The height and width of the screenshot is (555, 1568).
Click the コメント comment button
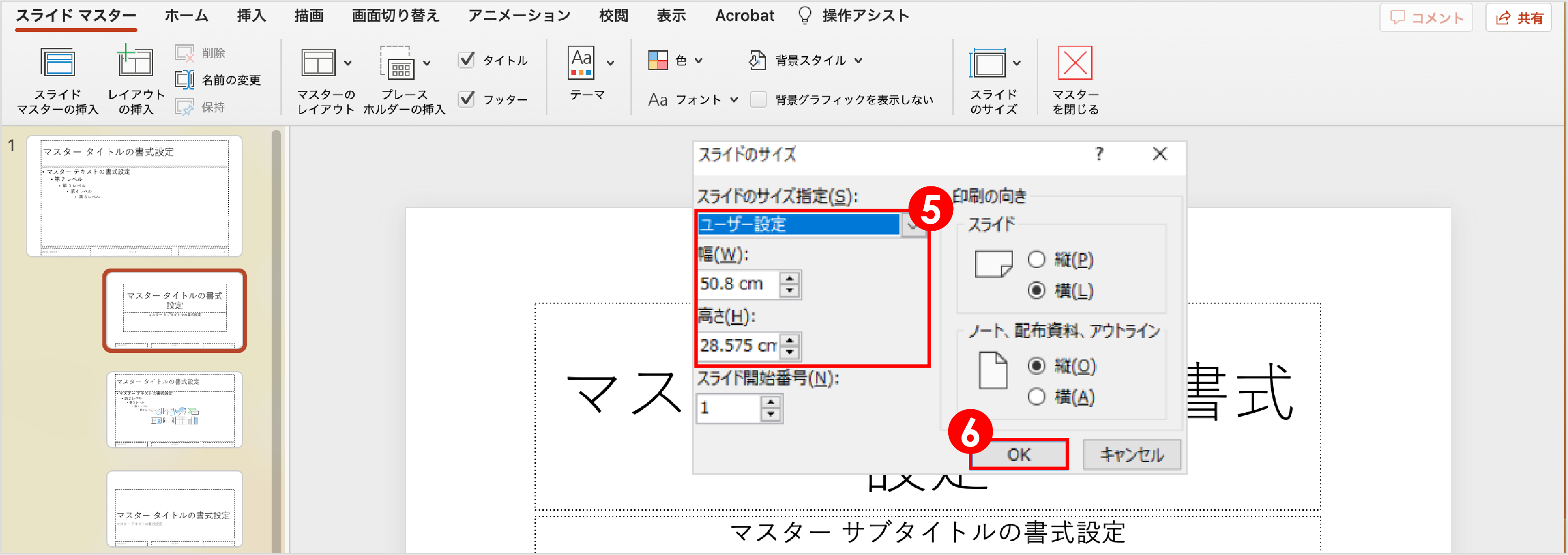pos(1426,18)
